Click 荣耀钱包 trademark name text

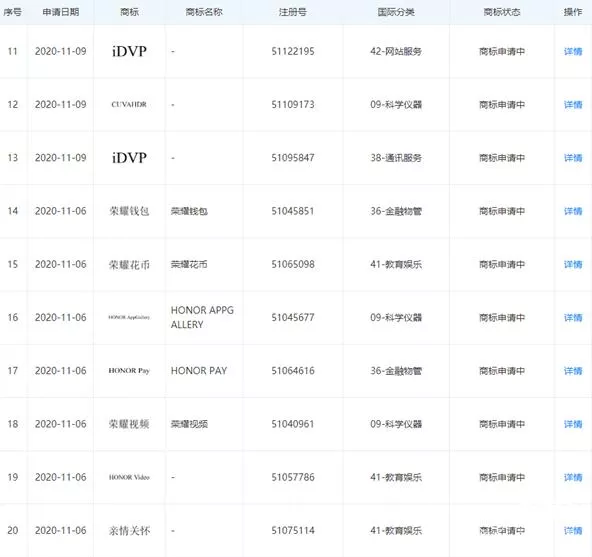(189, 211)
